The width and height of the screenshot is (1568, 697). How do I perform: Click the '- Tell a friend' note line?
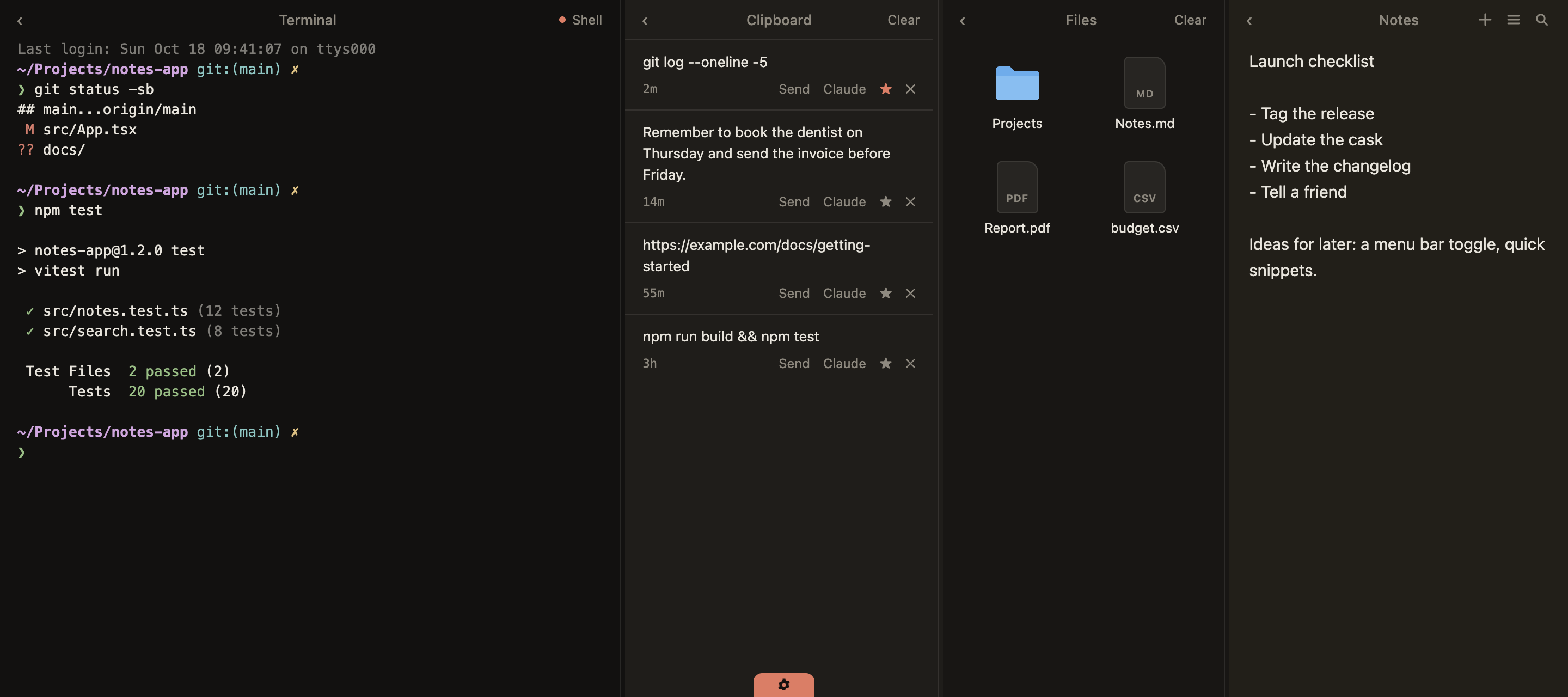[x=1298, y=192]
